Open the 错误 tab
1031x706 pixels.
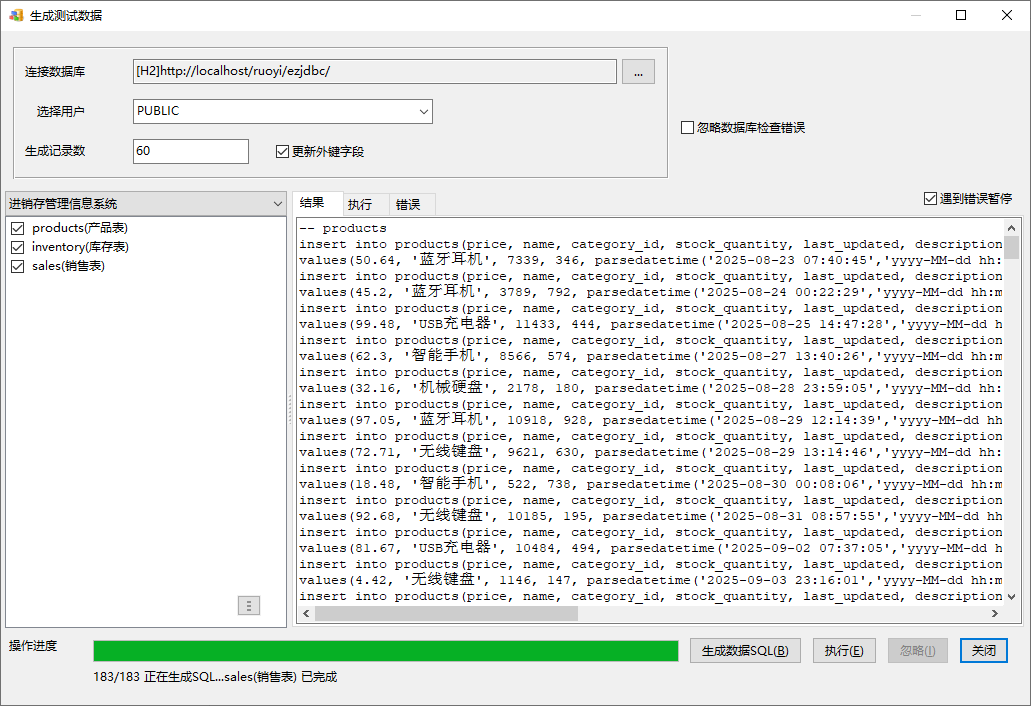click(x=408, y=205)
